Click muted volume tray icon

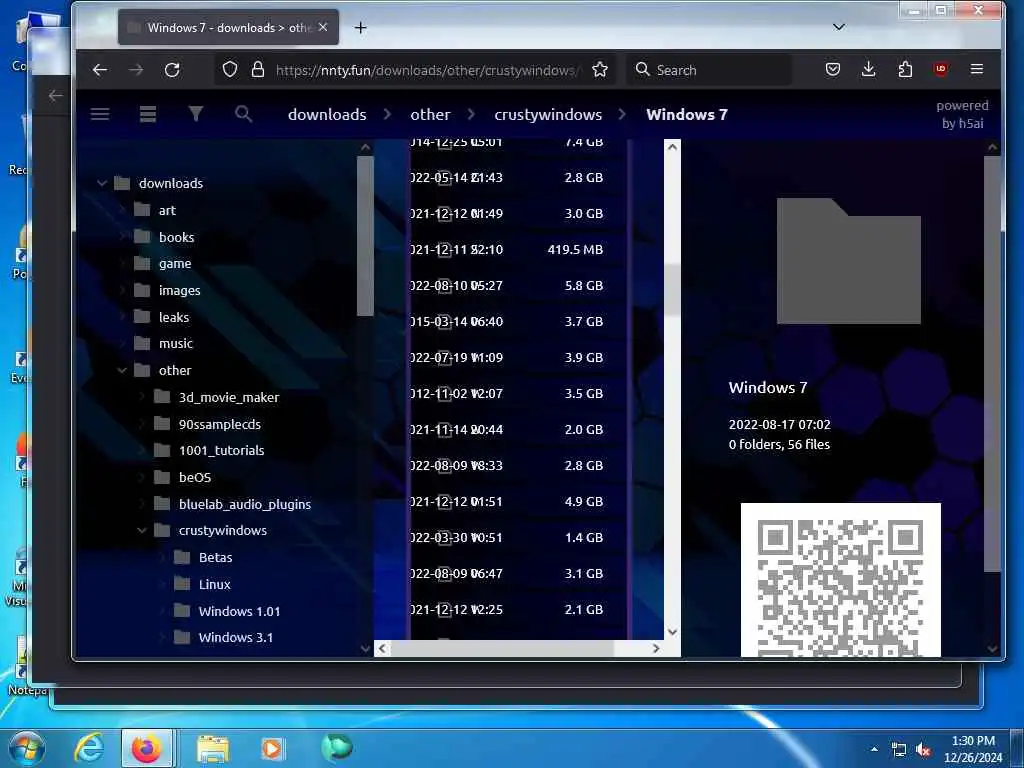923,750
